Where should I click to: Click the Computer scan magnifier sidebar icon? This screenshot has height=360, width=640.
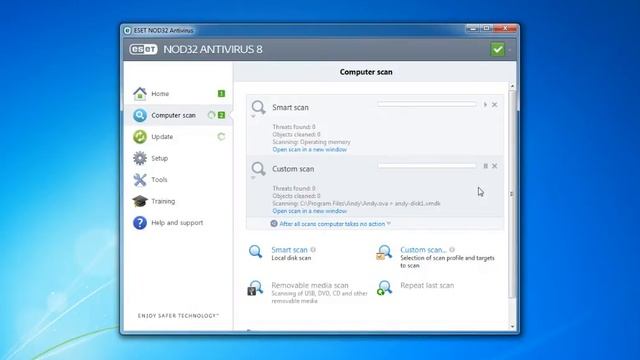[x=140, y=115]
